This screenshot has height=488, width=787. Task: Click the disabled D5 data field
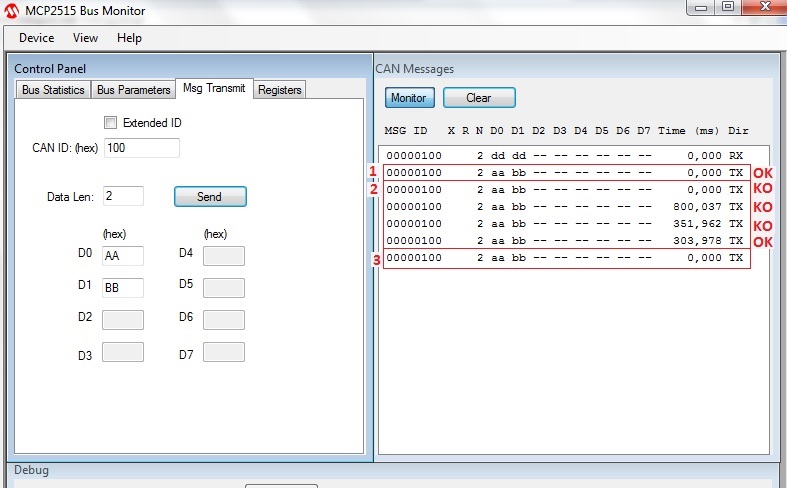point(224,288)
